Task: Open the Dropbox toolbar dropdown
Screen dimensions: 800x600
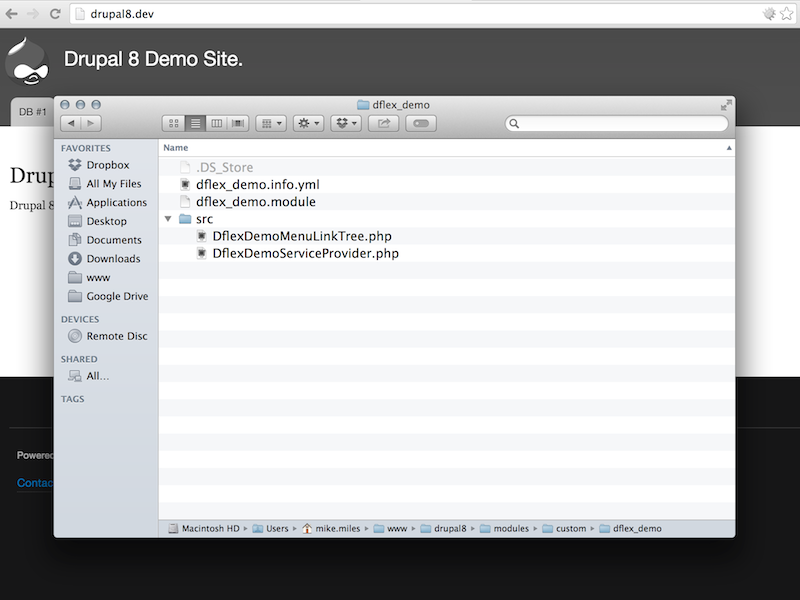Action: click(346, 123)
